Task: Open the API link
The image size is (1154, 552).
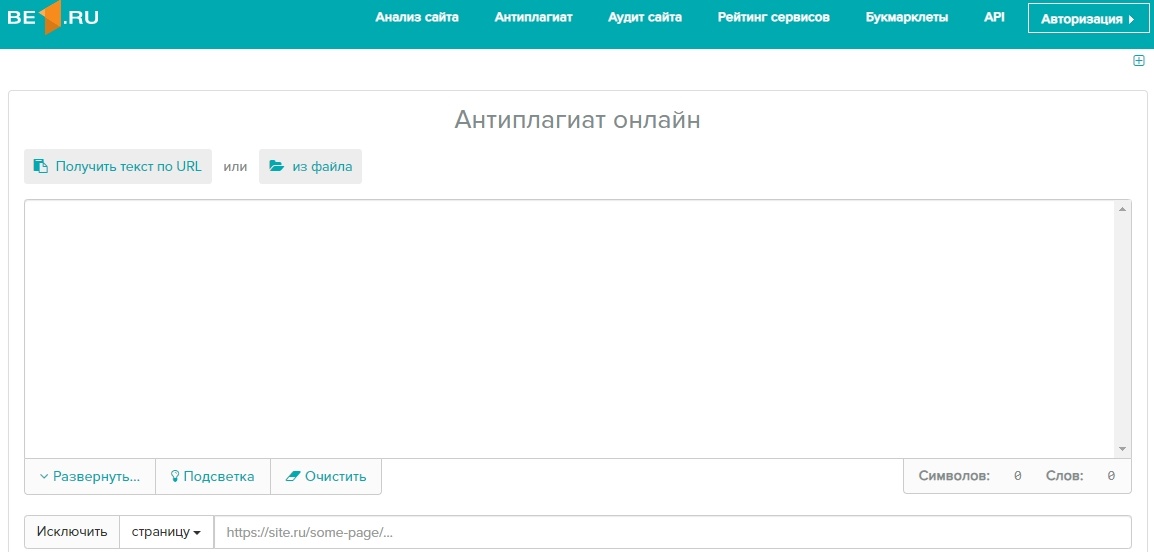Action: pos(994,18)
